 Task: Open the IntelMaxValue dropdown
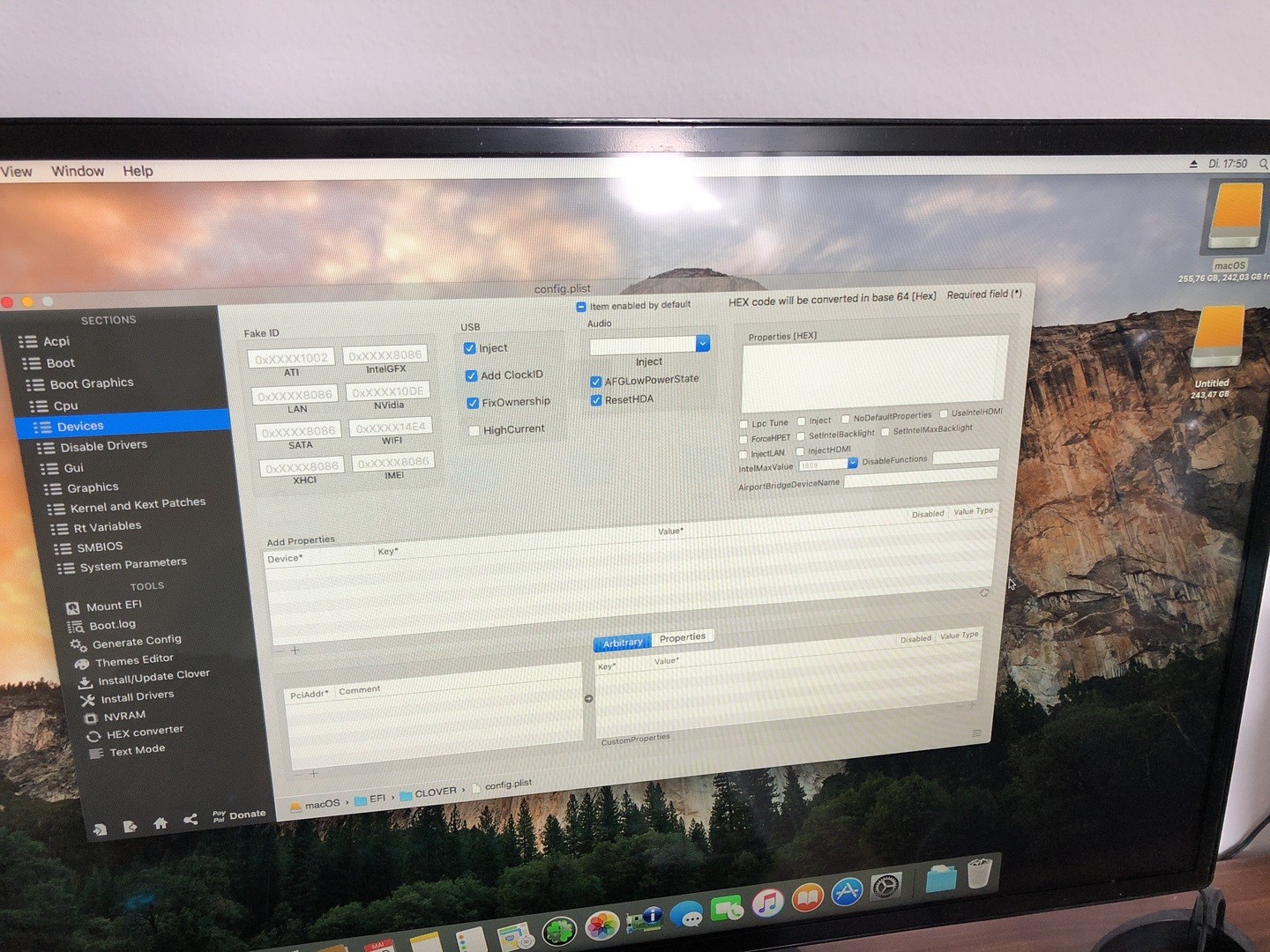point(828,465)
